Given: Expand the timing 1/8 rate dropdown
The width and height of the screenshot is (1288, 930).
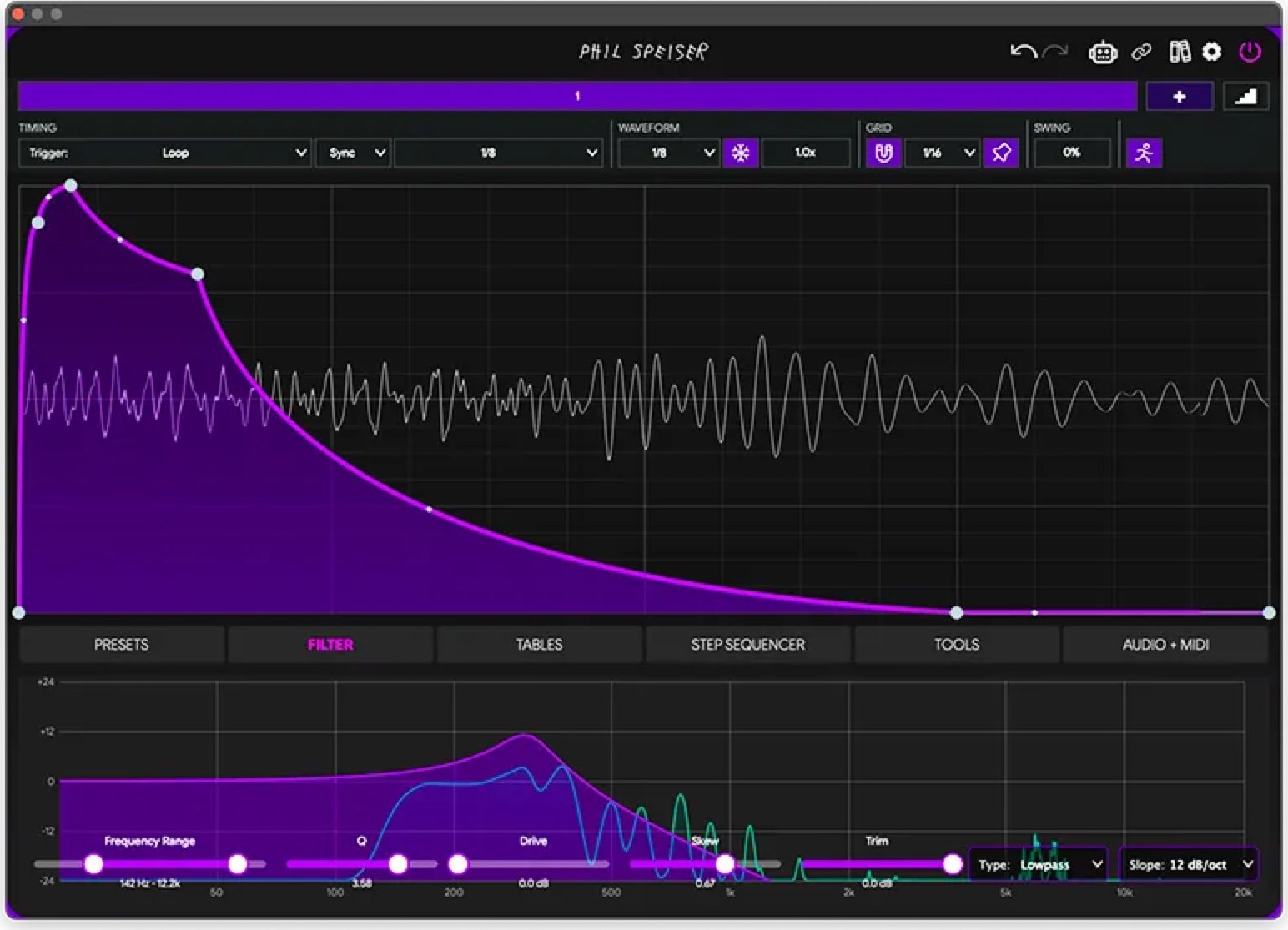Looking at the screenshot, I should 498,153.
